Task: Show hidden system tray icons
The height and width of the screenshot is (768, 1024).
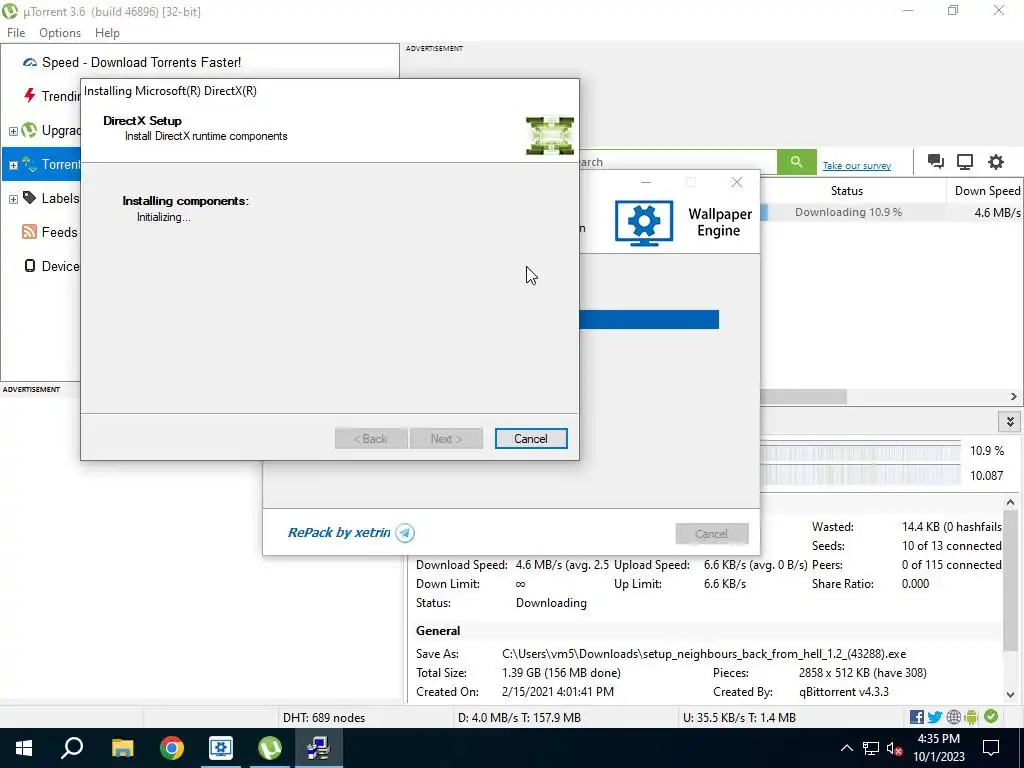Action: pyautogui.click(x=846, y=748)
